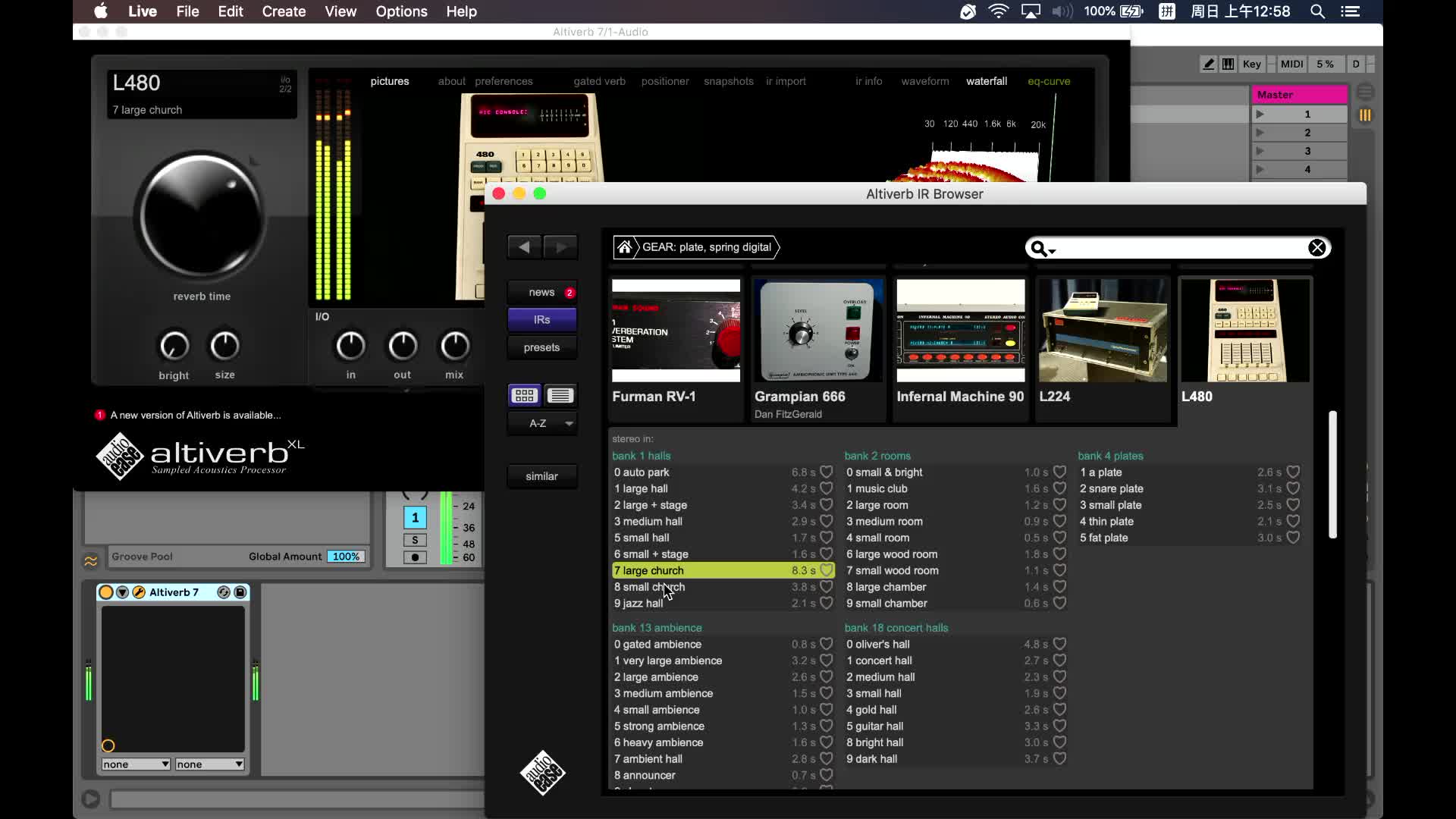The image size is (1456, 819).
Task: Open the A-Z sort dropdown
Action: [x=542, y=423]
